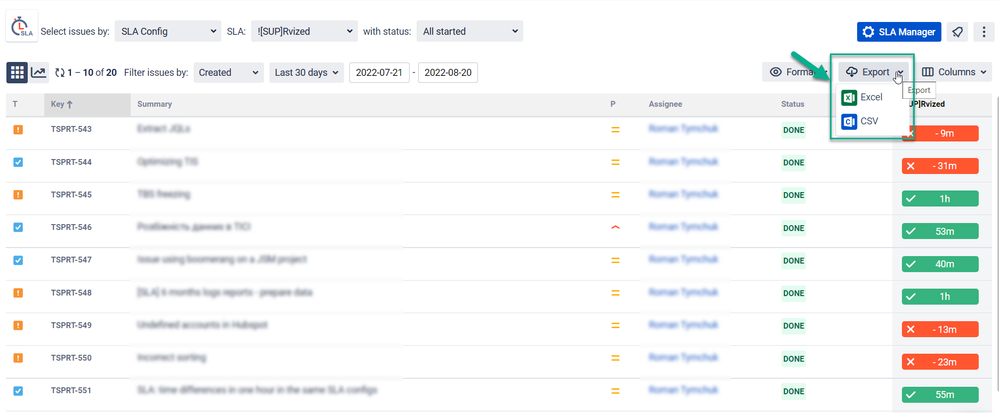The width and height of the screenshot is (999, 413).
Task: Open issue key TSPRT-545
Action: click(x=71, y=194)
